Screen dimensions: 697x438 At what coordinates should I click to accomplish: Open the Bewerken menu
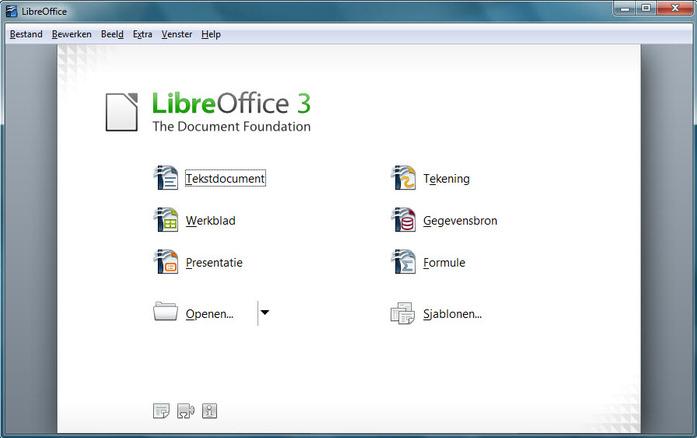point(72,34)
